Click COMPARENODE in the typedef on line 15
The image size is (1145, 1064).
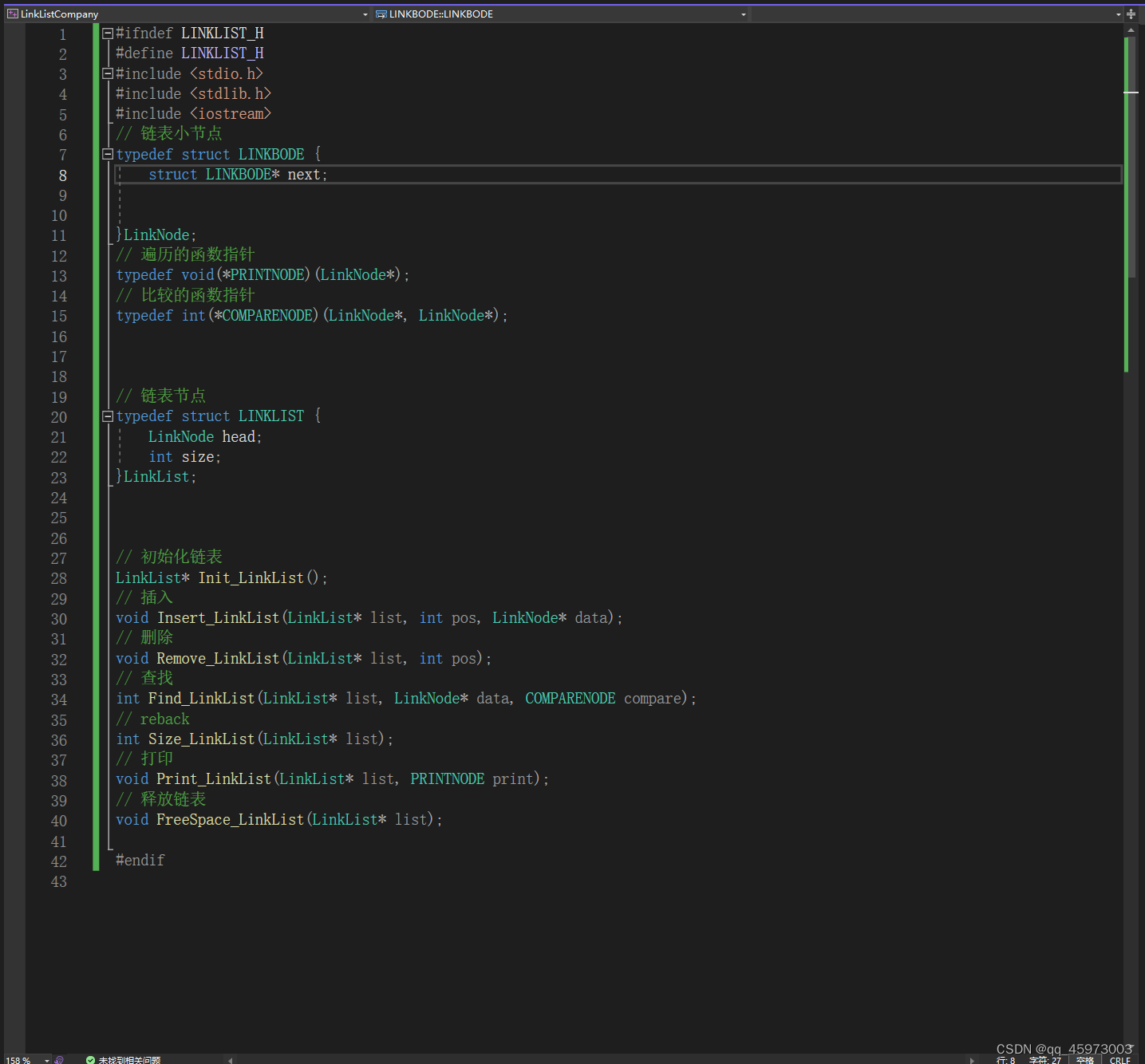[267, 315]
